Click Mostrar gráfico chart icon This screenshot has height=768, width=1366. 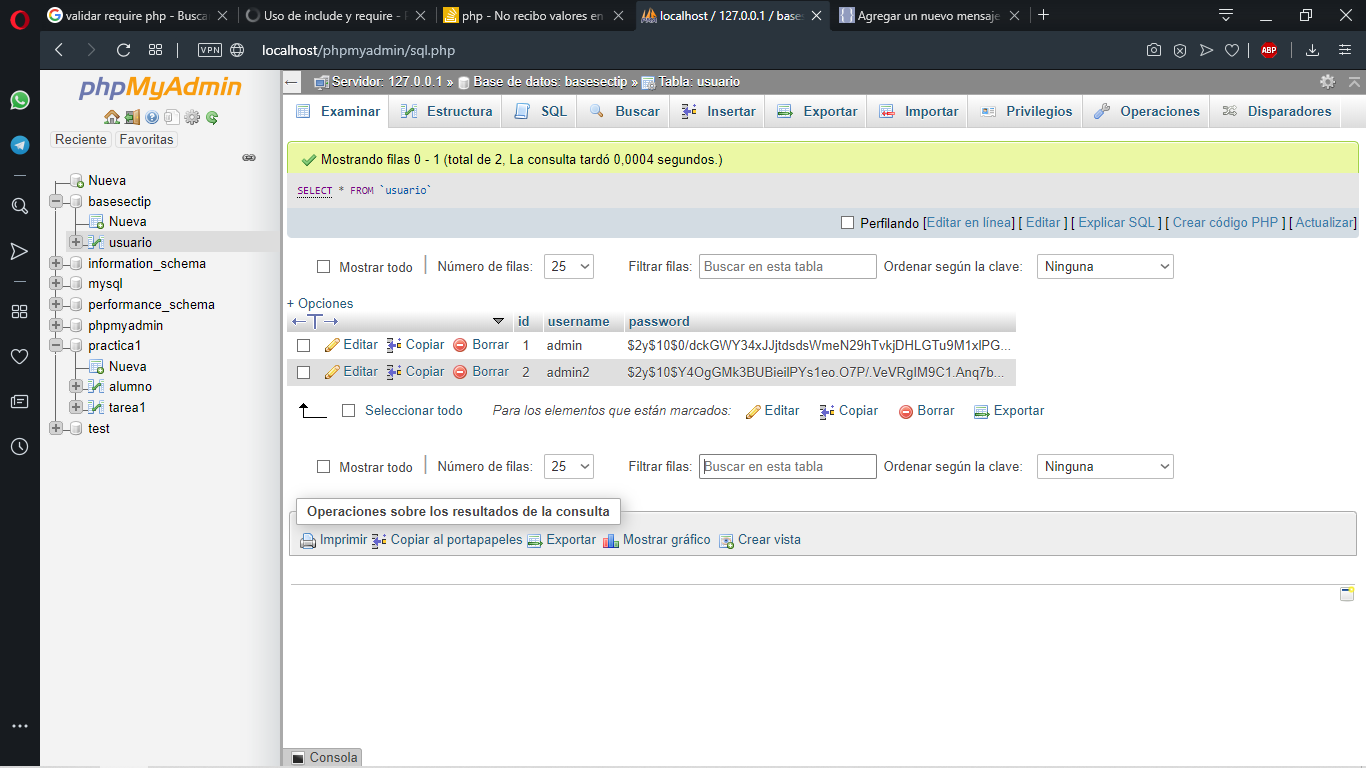[x=611, y=541]
